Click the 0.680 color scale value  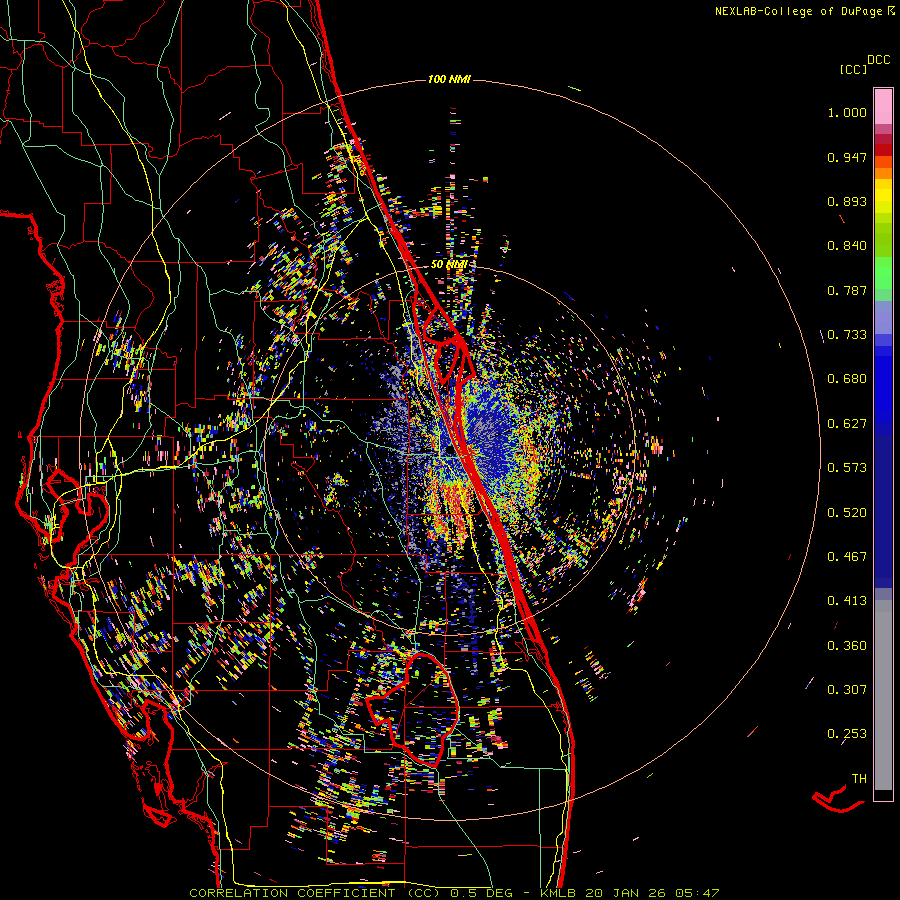click(847, 379)
